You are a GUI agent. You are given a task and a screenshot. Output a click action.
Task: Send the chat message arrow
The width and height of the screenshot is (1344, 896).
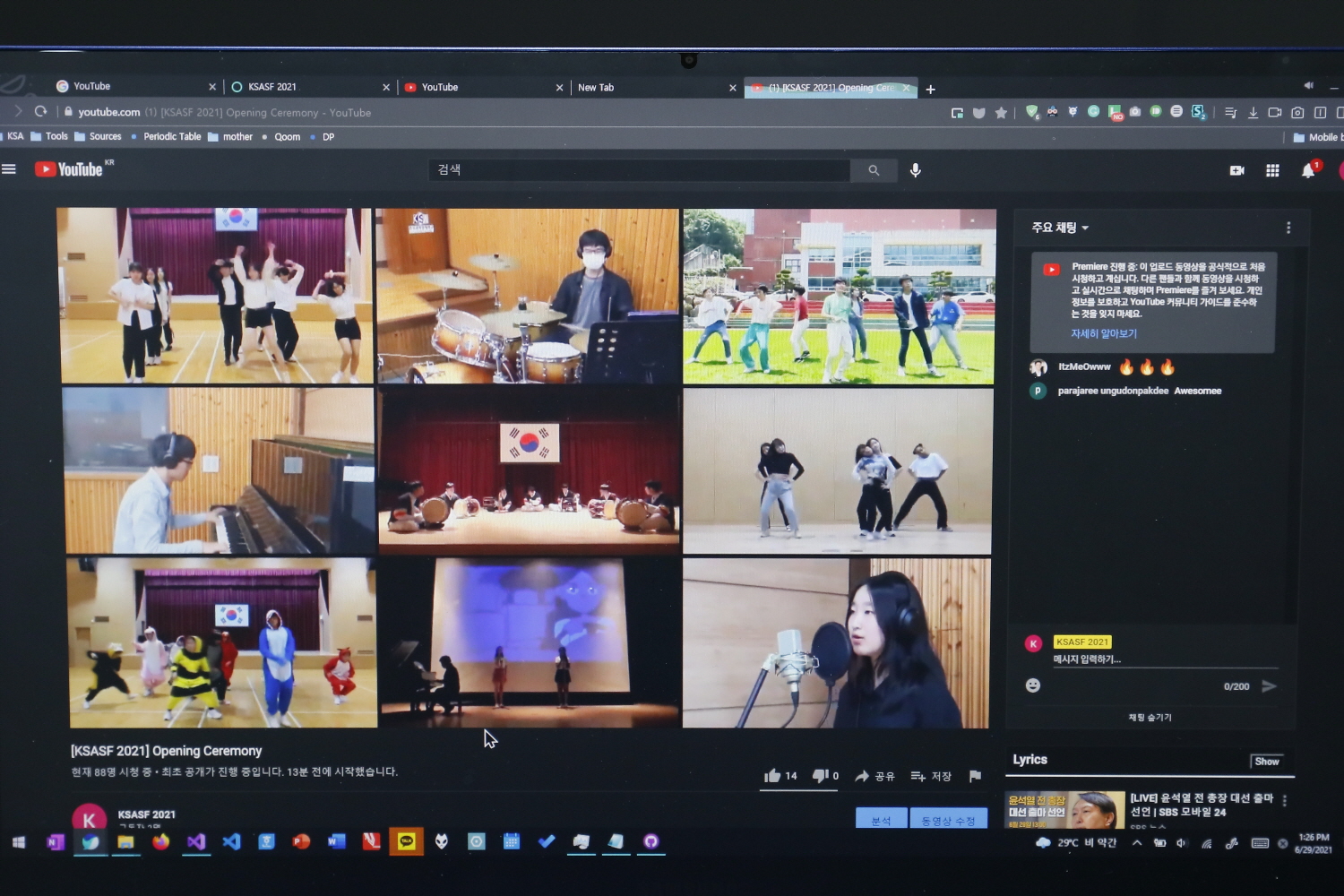[1269, 686]
